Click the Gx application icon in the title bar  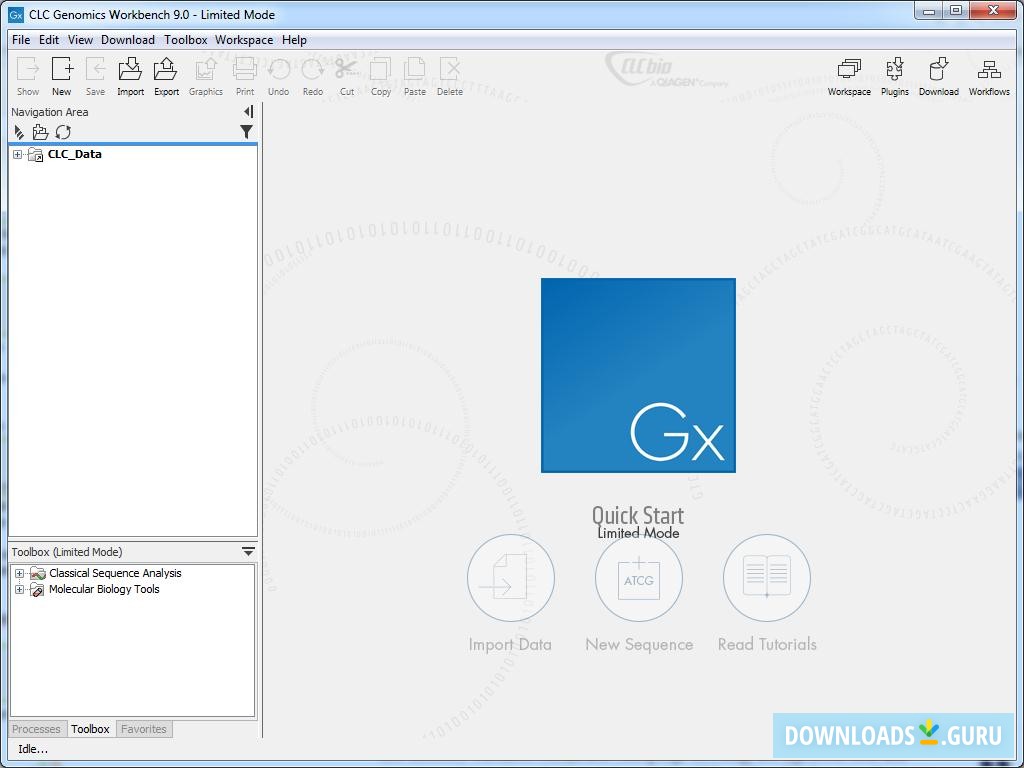(x=16, y=14)
